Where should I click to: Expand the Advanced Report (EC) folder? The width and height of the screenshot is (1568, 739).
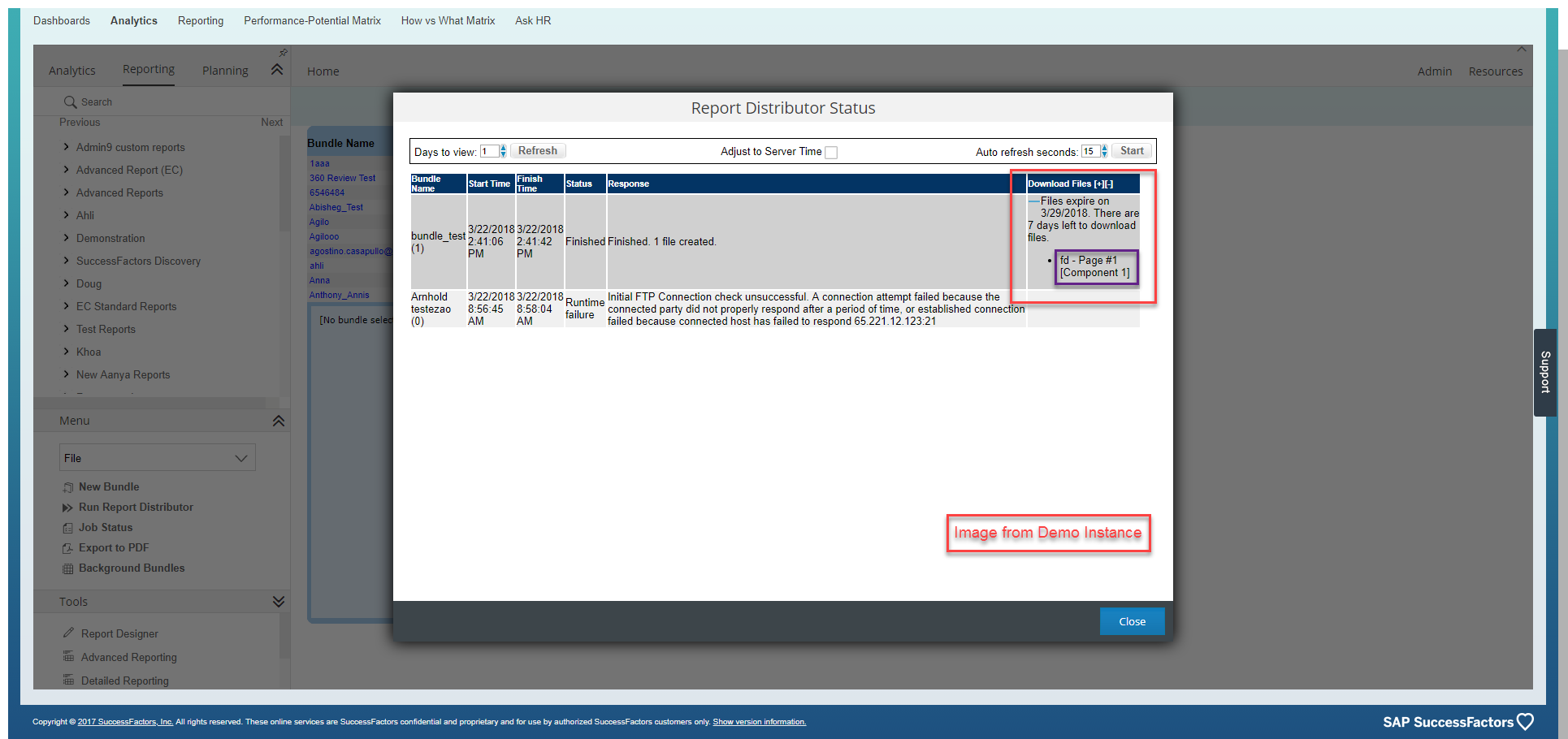(66, 170)
